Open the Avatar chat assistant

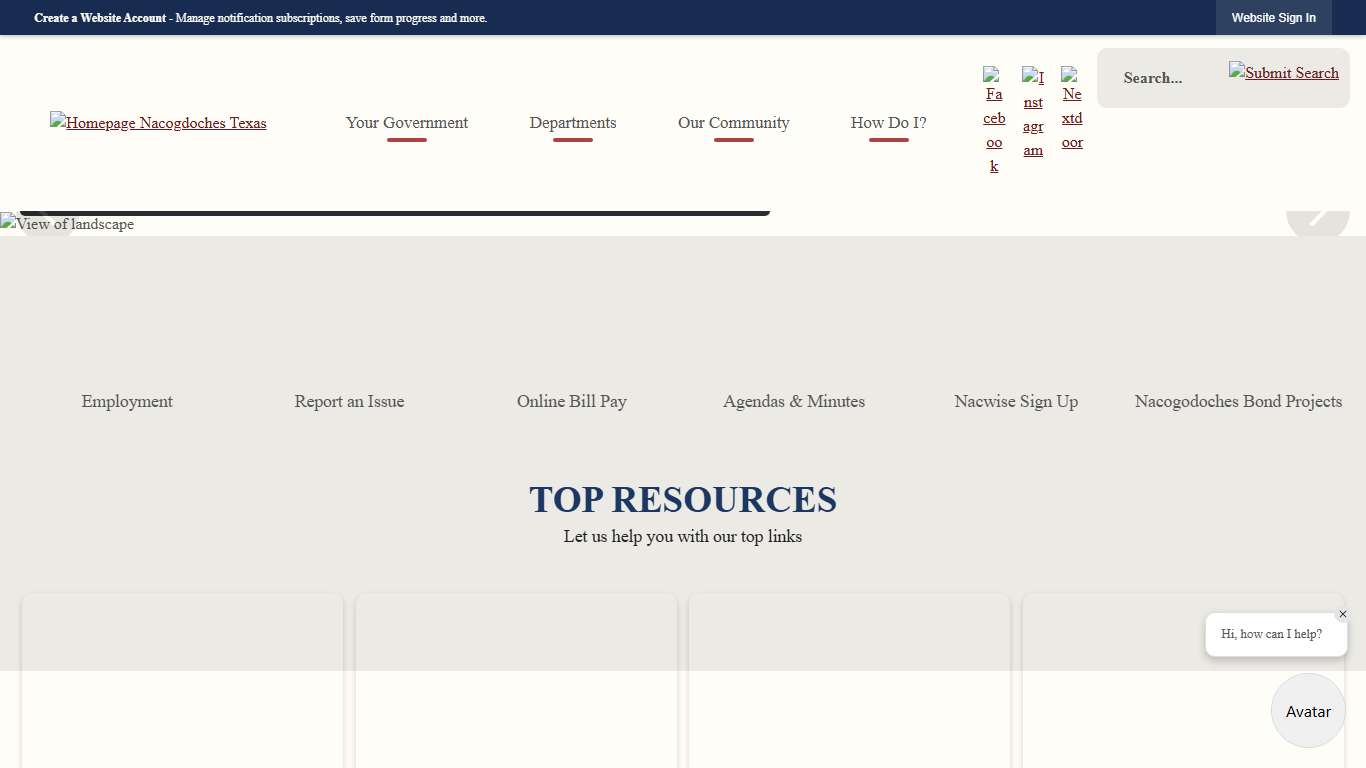1307,711
